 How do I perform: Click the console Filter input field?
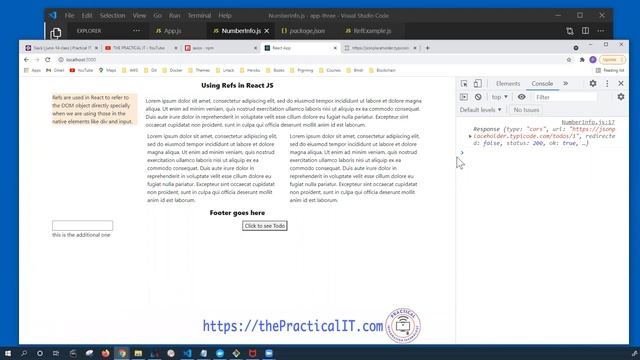pyautogui.click(x=565, y=97)
